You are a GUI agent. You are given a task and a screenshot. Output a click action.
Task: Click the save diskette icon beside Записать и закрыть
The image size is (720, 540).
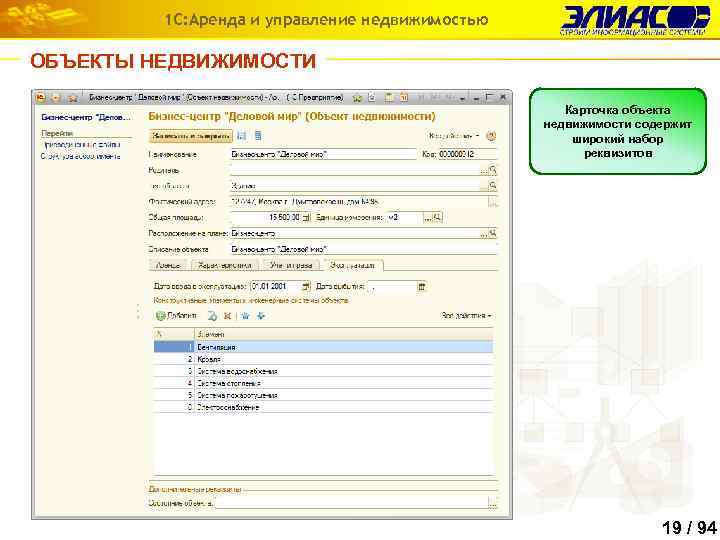click(242, 136)
